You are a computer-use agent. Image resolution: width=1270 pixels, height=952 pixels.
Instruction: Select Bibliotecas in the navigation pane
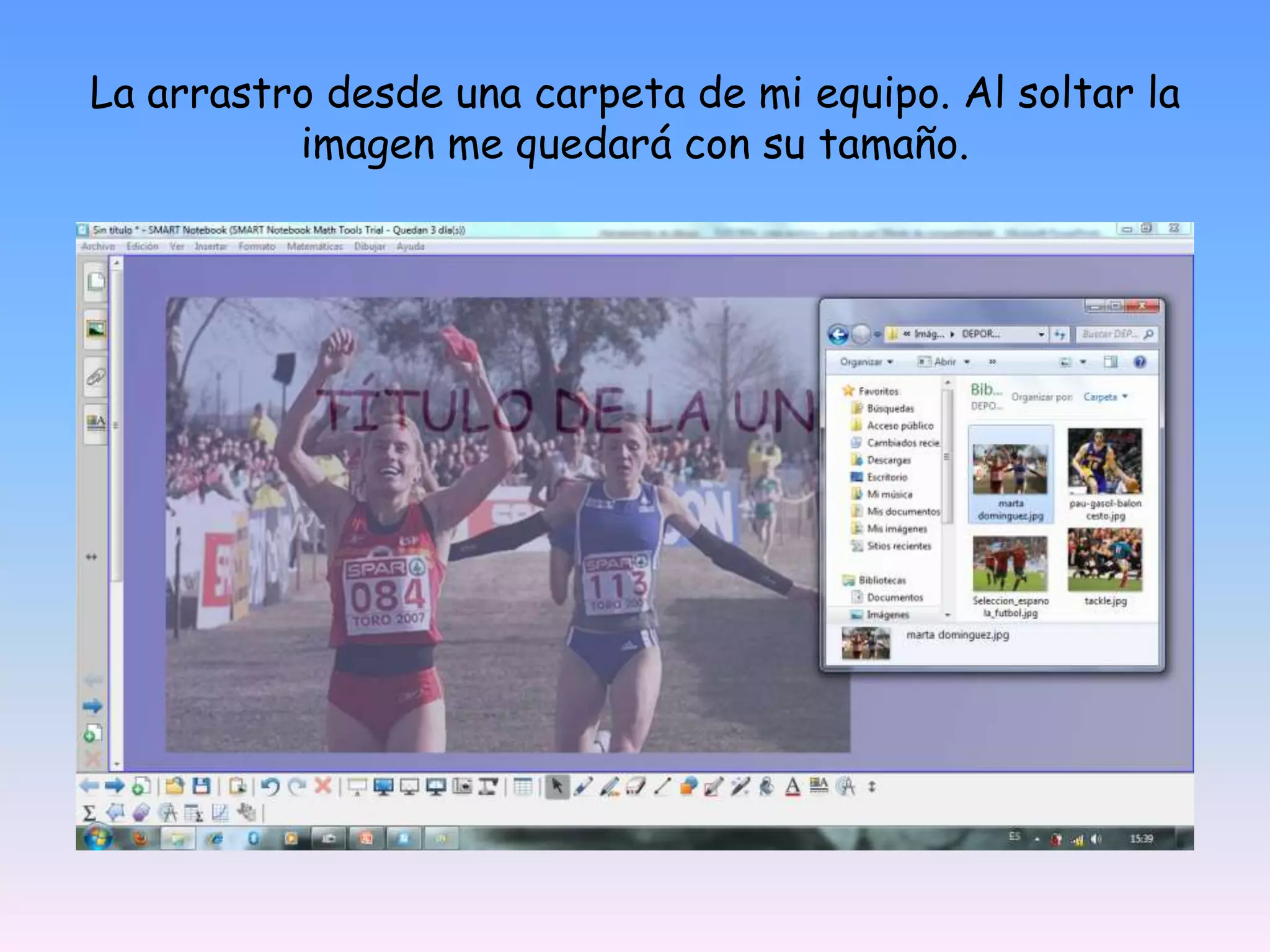click(882, 580)
